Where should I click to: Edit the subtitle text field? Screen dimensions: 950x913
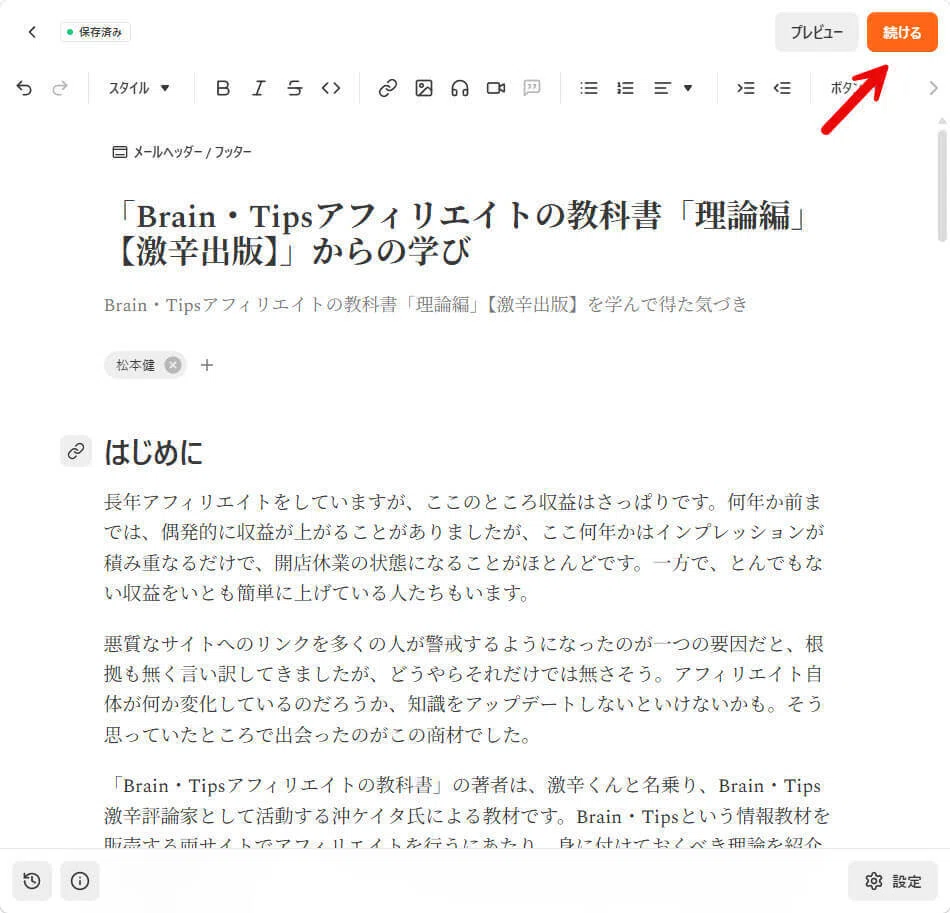tap(426, 304)
